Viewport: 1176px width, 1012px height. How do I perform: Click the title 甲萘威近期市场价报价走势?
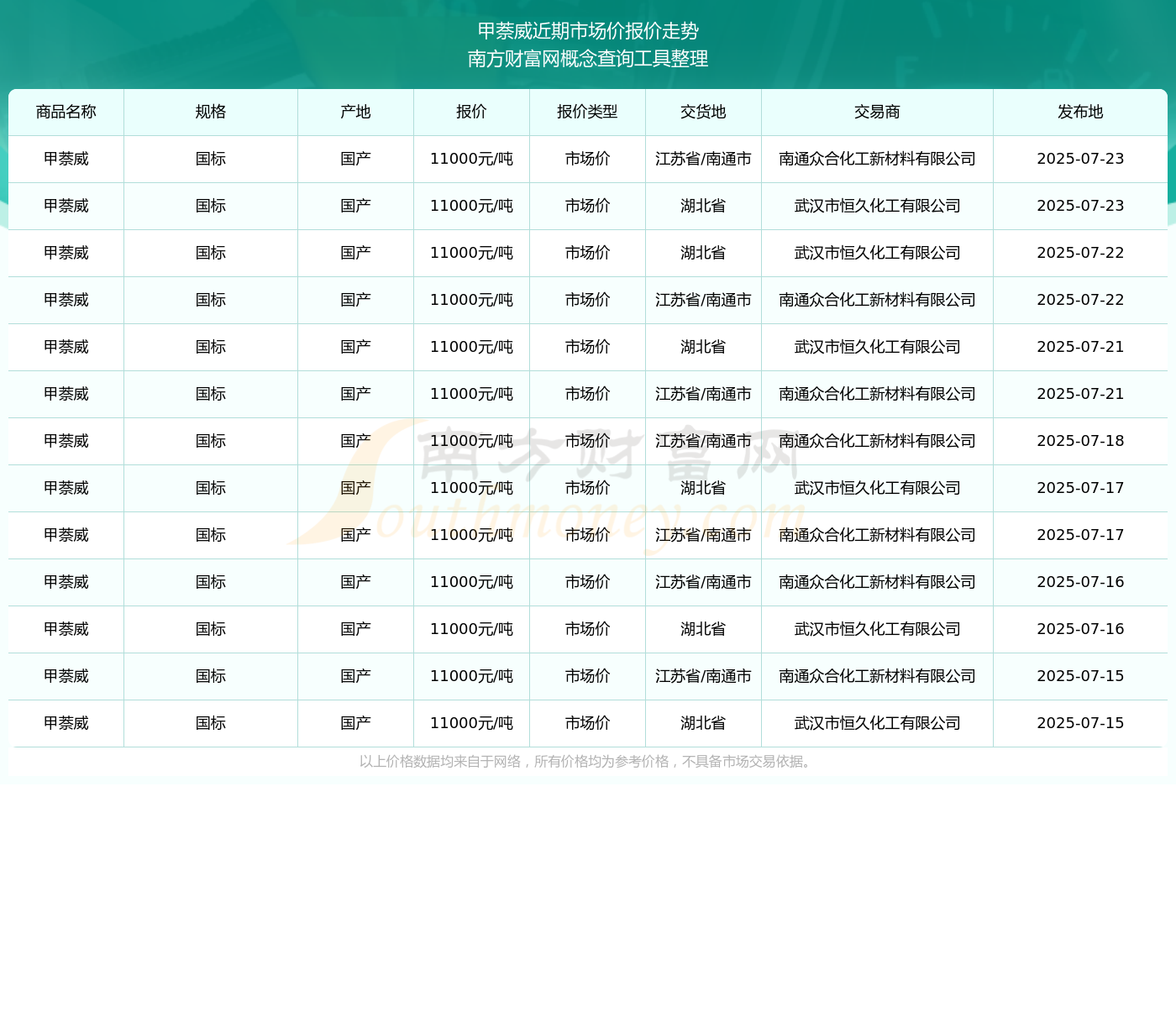pos(588,31)
